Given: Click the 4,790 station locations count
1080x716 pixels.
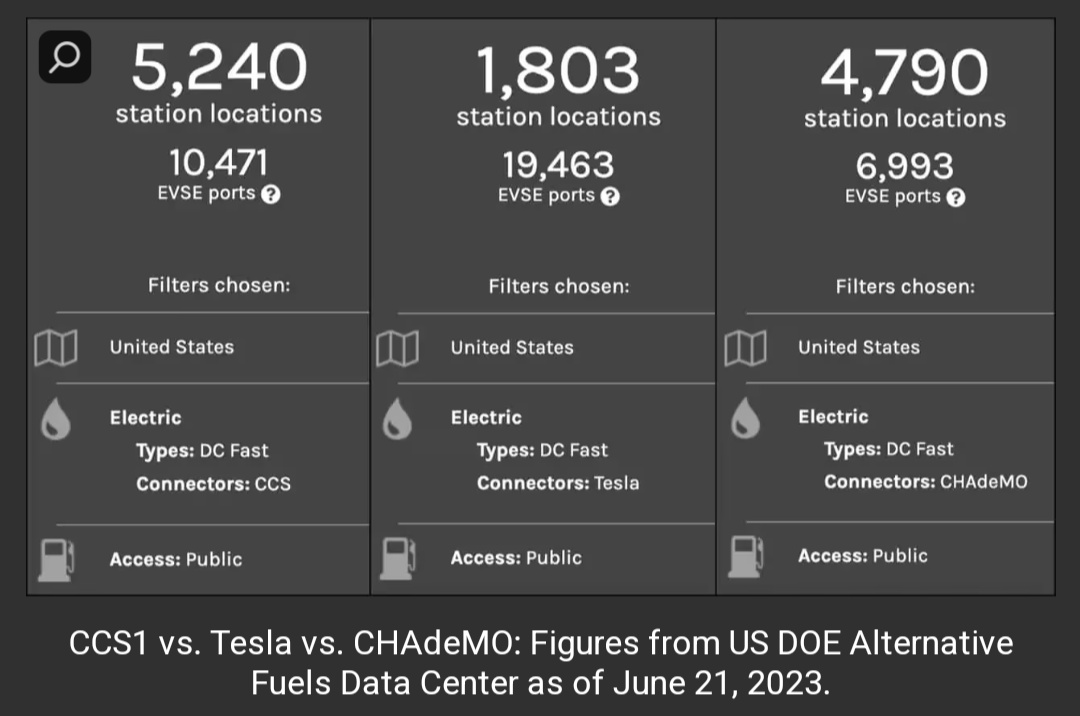Looking at the screenshot, I should tap(904, 72).
